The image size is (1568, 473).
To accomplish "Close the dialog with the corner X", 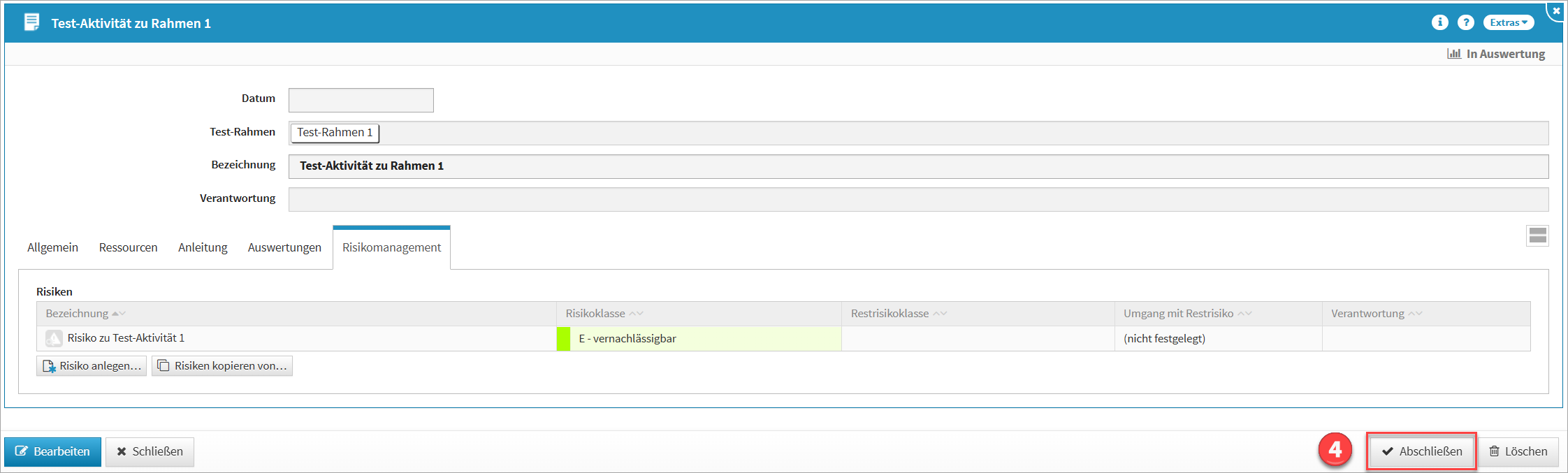I will pyautogui.click(x=1556, y=11).
